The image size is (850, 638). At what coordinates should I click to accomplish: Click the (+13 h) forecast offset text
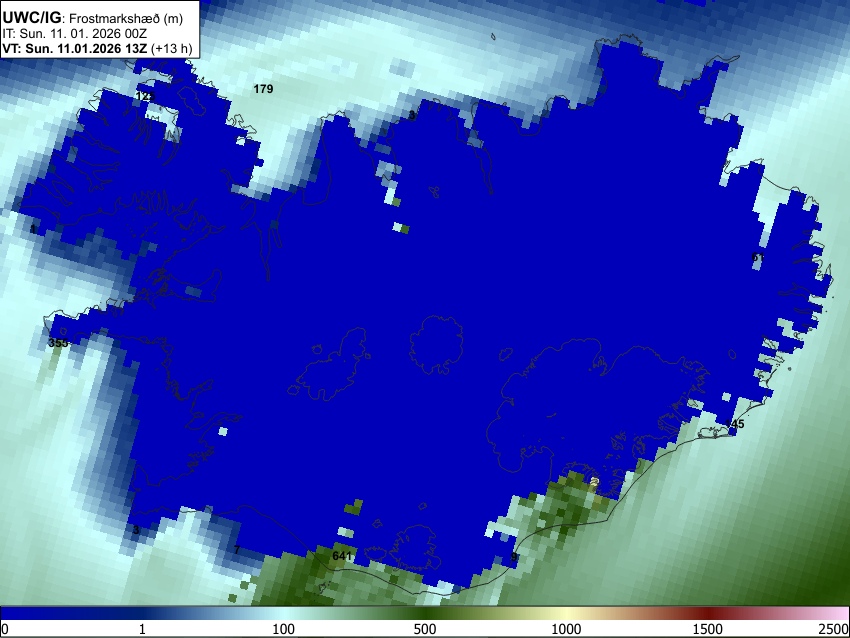point(171,48)
